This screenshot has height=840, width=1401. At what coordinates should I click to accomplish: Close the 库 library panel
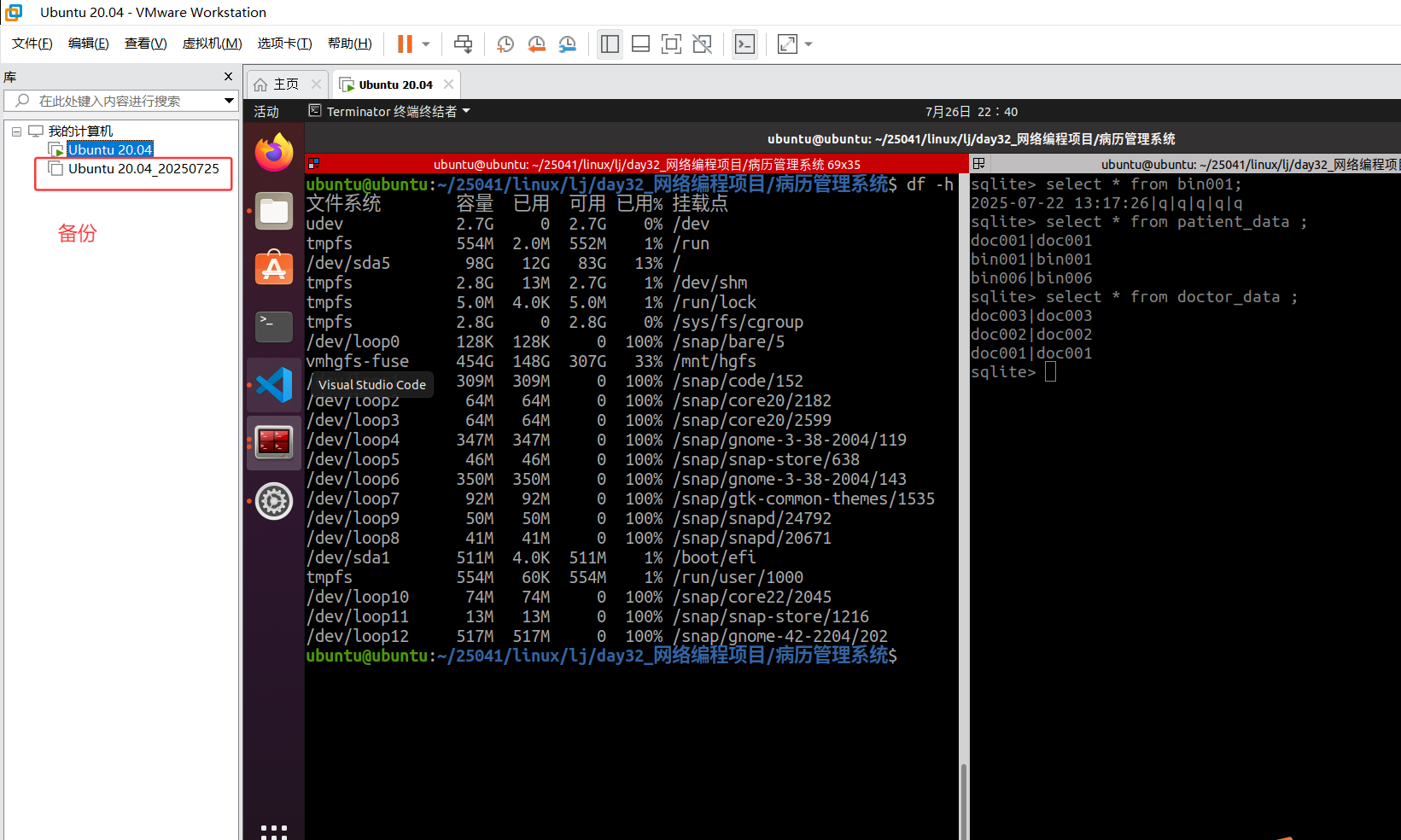pos(228,77)
